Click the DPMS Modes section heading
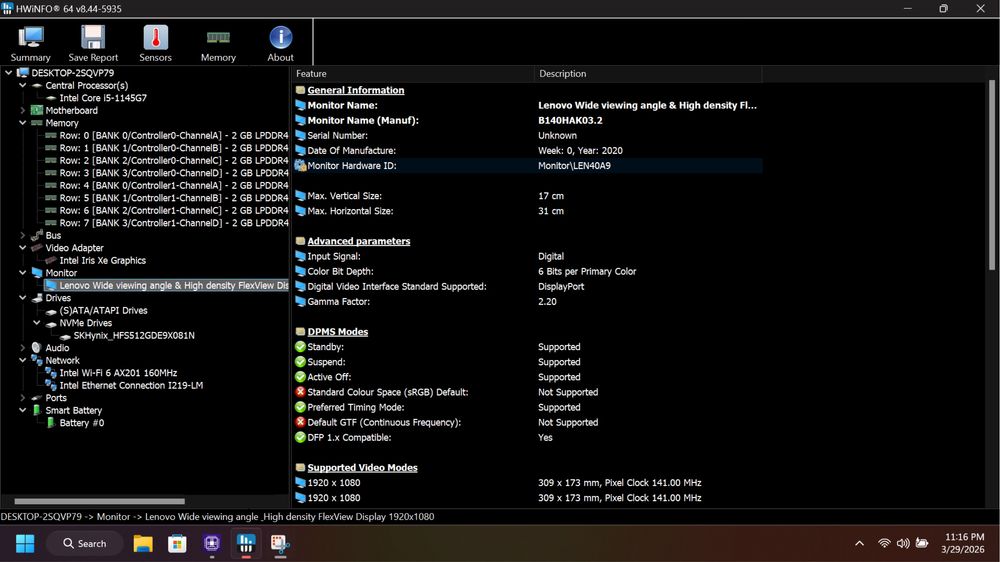Screen dimensions: 1000x562 tap(337, 332)
